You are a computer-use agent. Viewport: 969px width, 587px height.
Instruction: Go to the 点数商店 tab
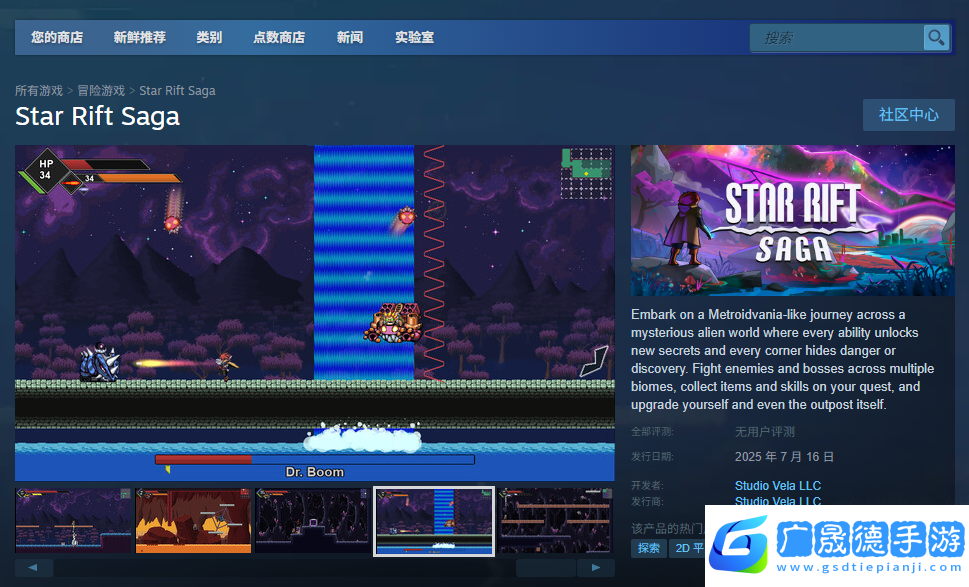pos(279,38)
